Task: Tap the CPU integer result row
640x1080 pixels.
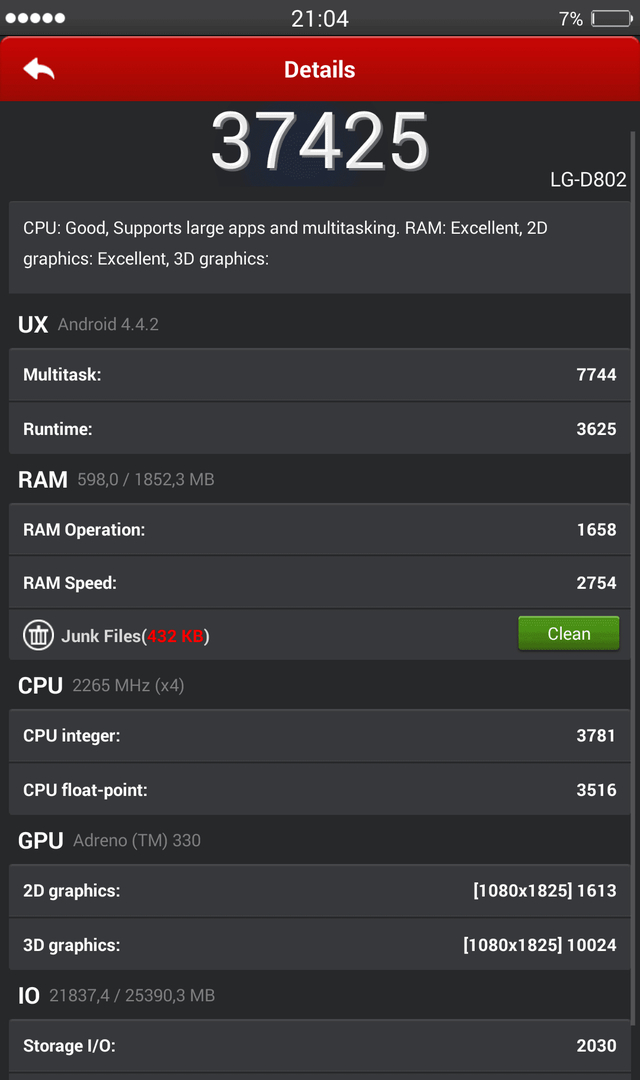Action: 320,736
